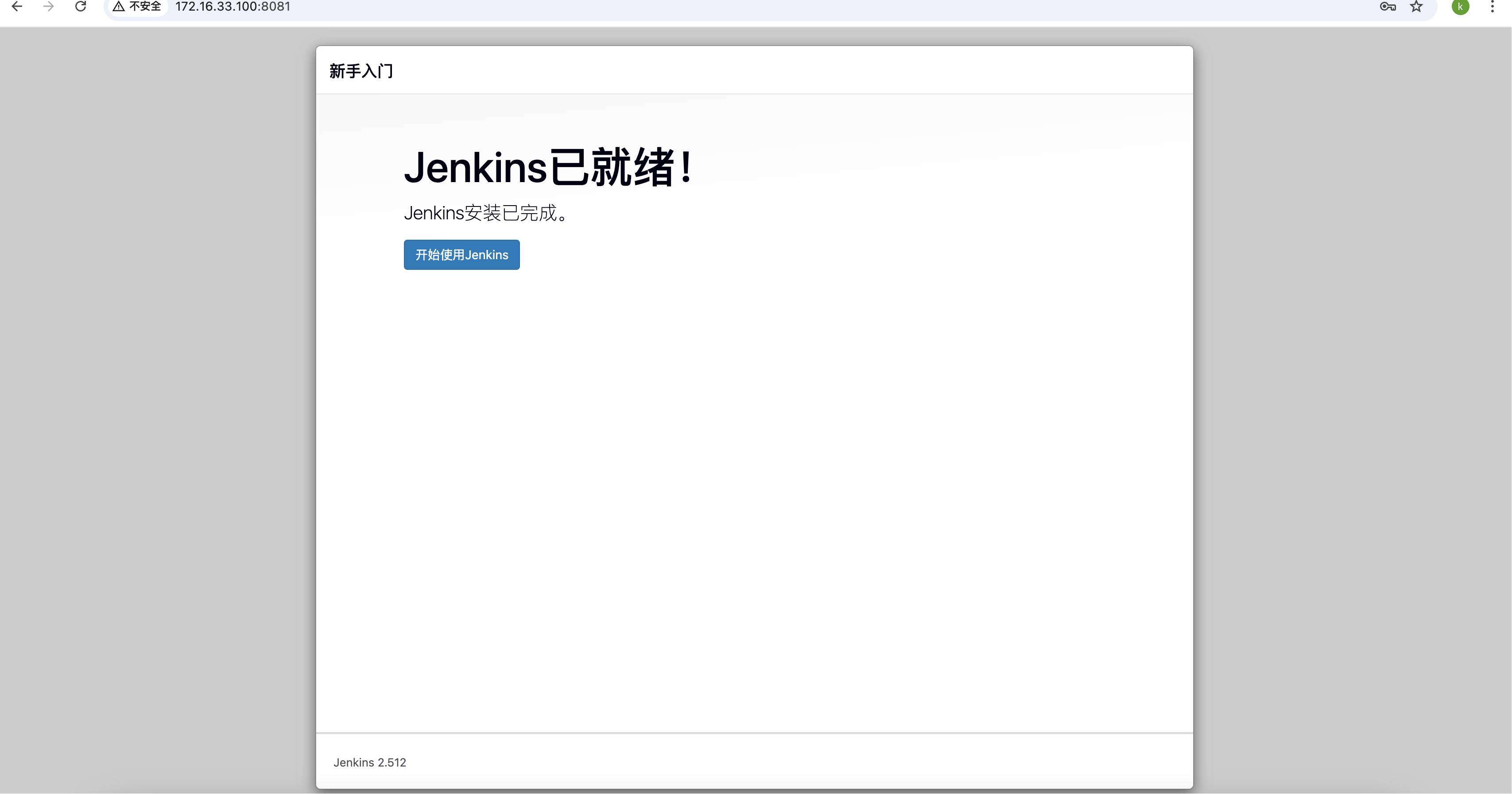
Task: Click the browser forward arrow
Action: tap(49, 7)
